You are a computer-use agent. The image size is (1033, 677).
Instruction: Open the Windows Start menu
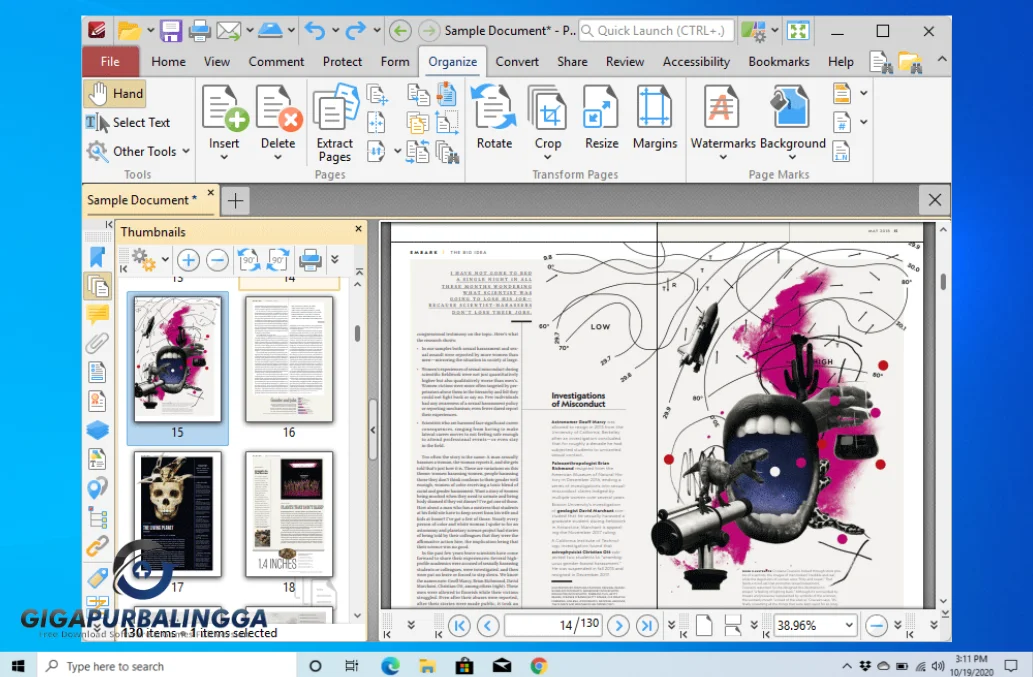(18, 666)
